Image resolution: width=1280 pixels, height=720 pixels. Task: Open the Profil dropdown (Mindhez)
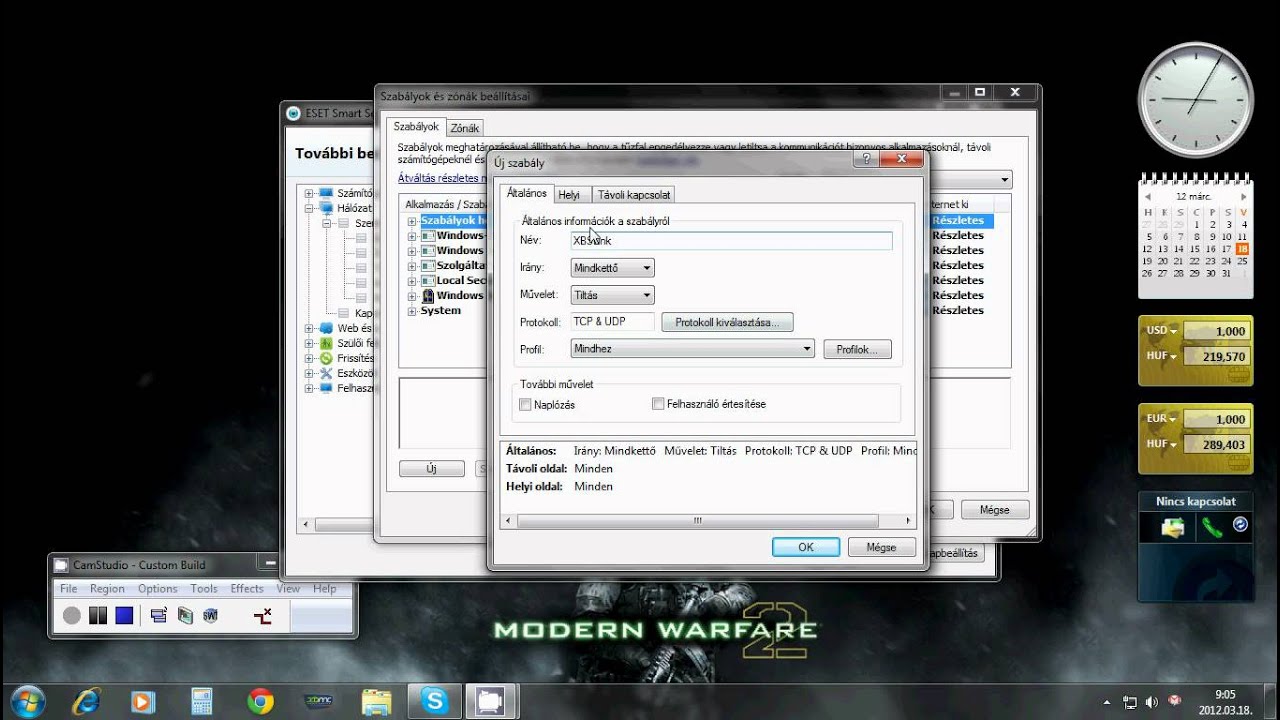(x=692, y=349)
